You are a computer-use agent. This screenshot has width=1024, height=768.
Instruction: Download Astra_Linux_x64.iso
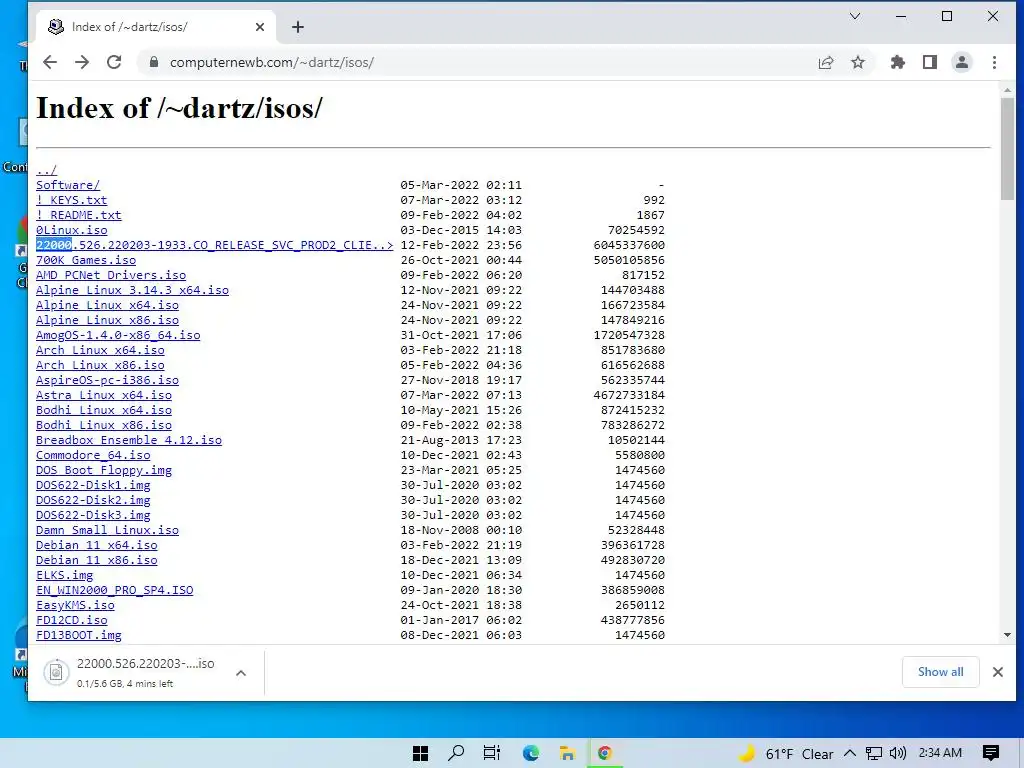click(x=104, y=395)
